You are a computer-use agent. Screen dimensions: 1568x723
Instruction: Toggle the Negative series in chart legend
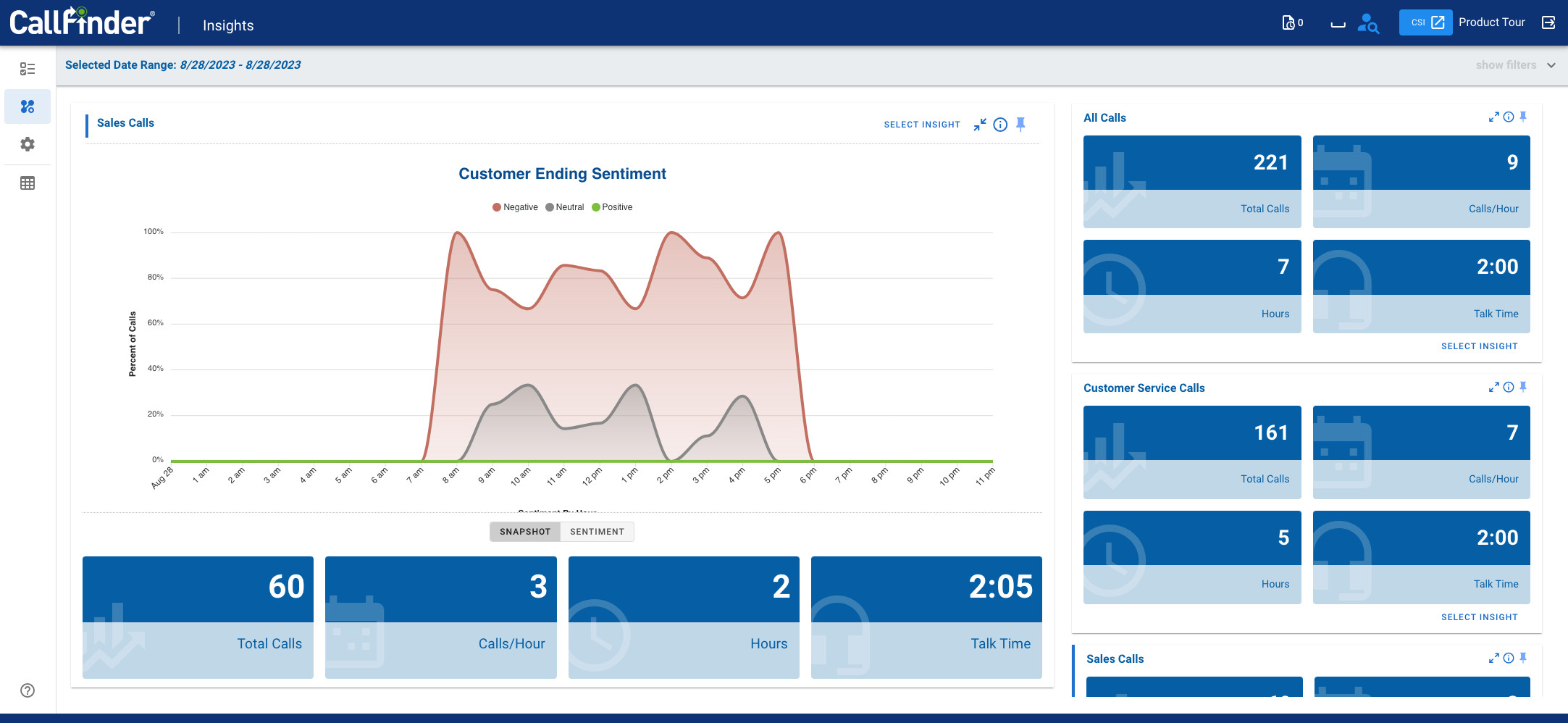pyautogui.click(x=515, y=207)
